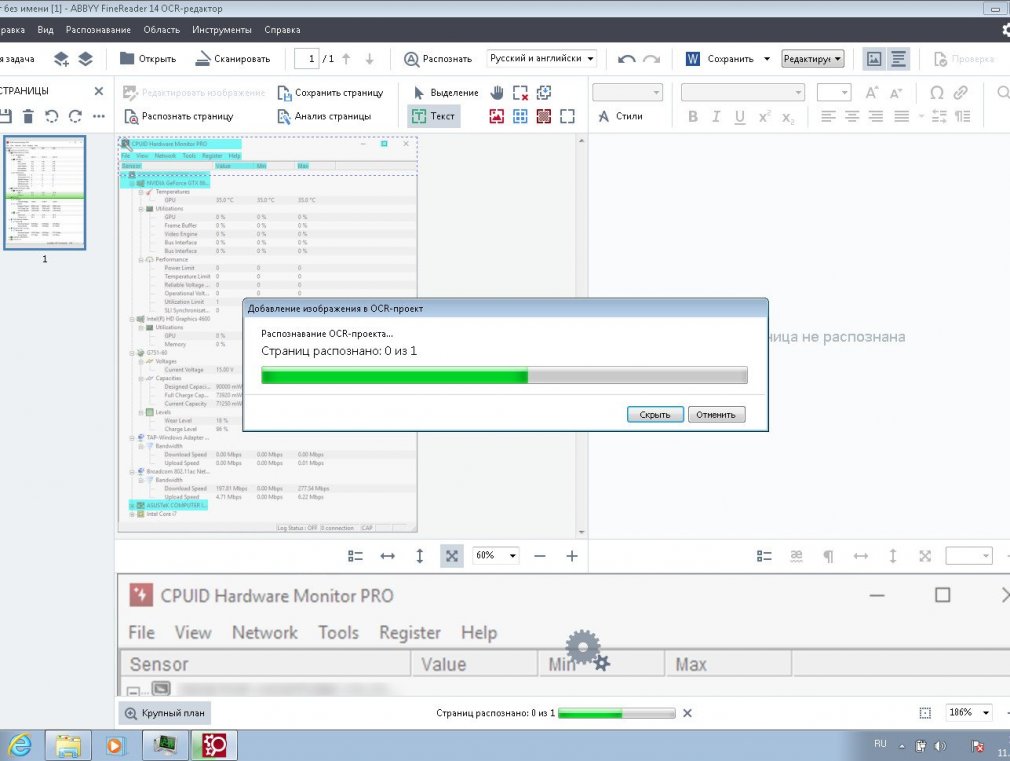Insert hyperlink using chain icon
1010x761 pixels.
(x=960, y=93)
